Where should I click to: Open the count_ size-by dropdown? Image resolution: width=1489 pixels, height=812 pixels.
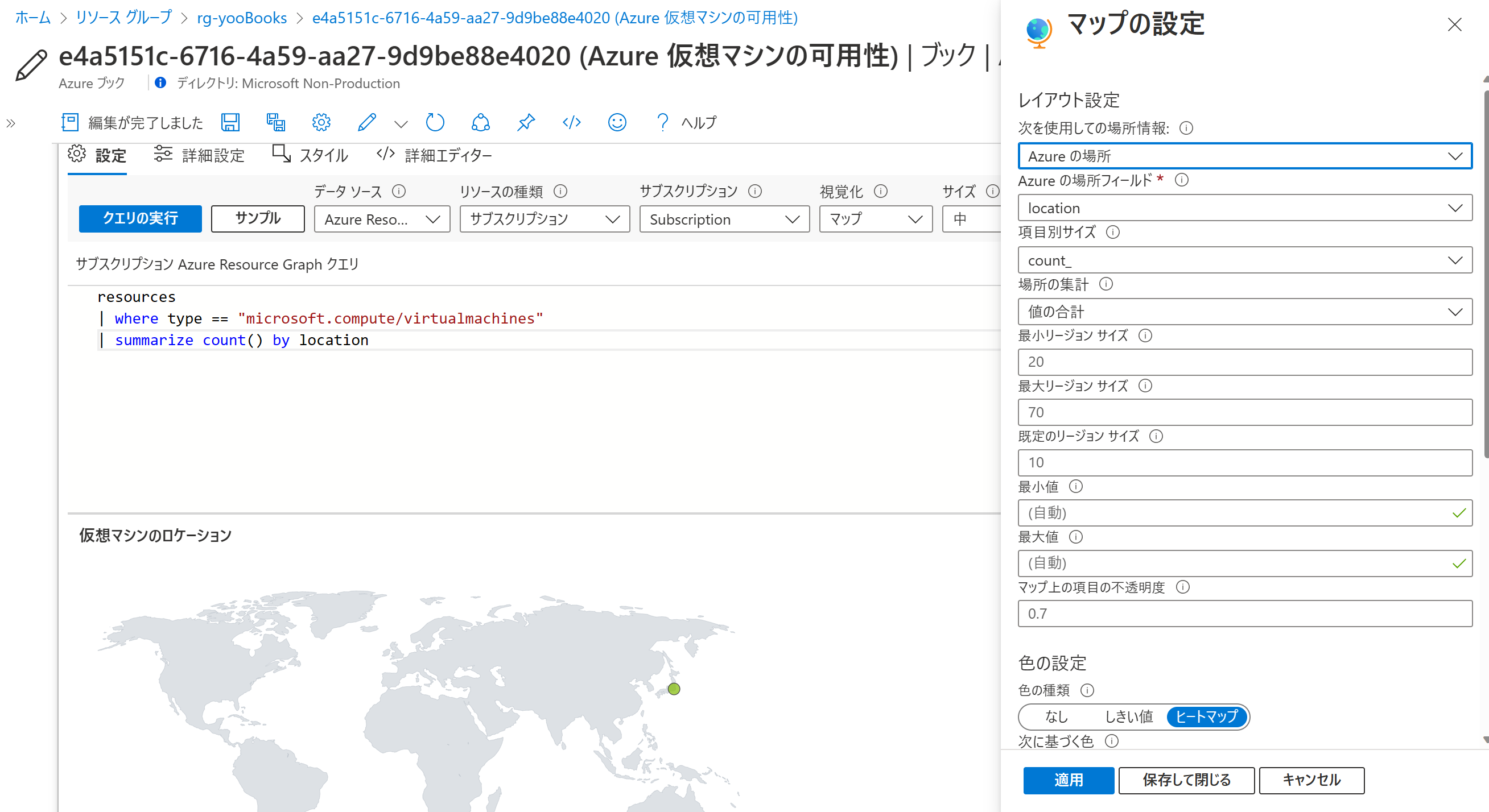click(1244, 260)
